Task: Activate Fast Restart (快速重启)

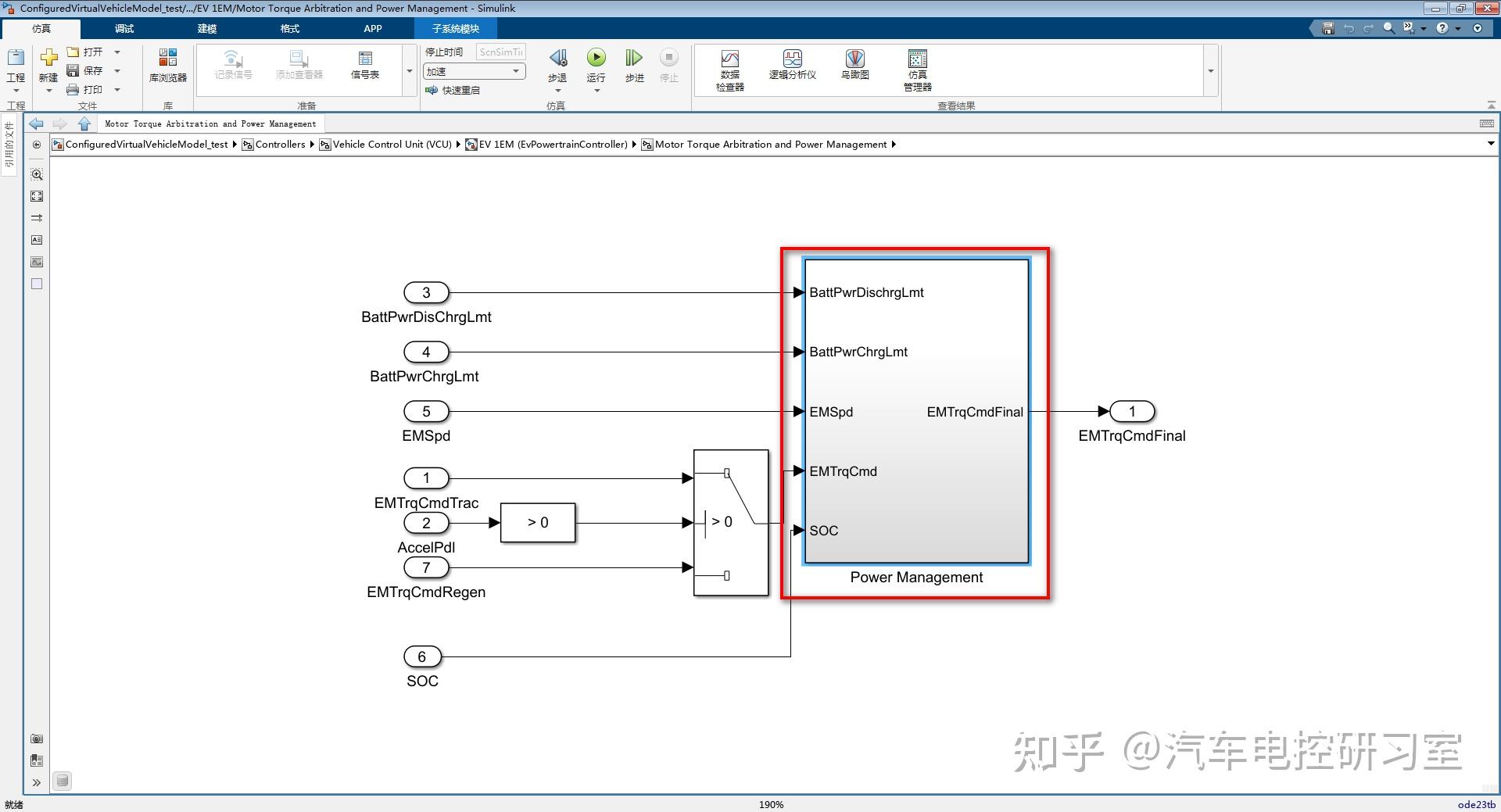Action: [462, 89]
